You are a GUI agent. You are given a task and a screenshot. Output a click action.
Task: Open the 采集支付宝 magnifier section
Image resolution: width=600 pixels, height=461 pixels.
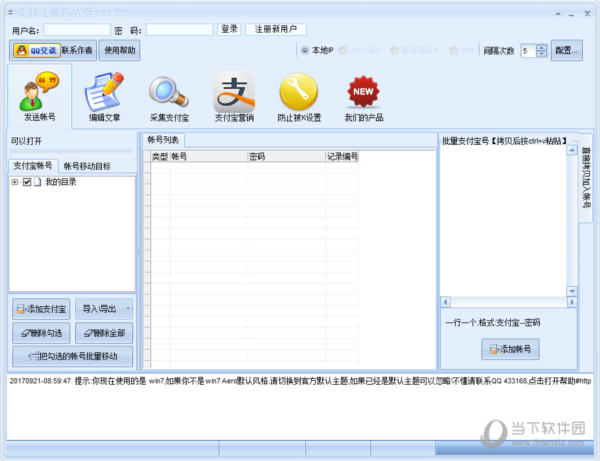pyautogui.click(x=169, y=96)
